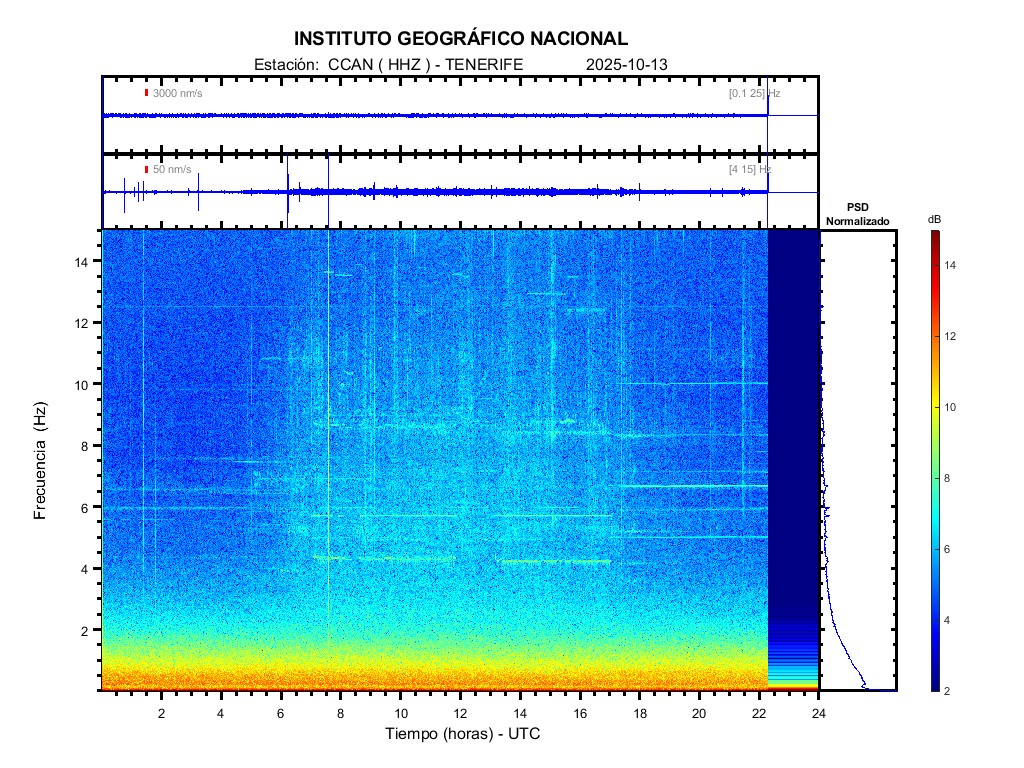Click the red scale marker beside 50 nm/s

pyautogui.click(x=146, y=169)
